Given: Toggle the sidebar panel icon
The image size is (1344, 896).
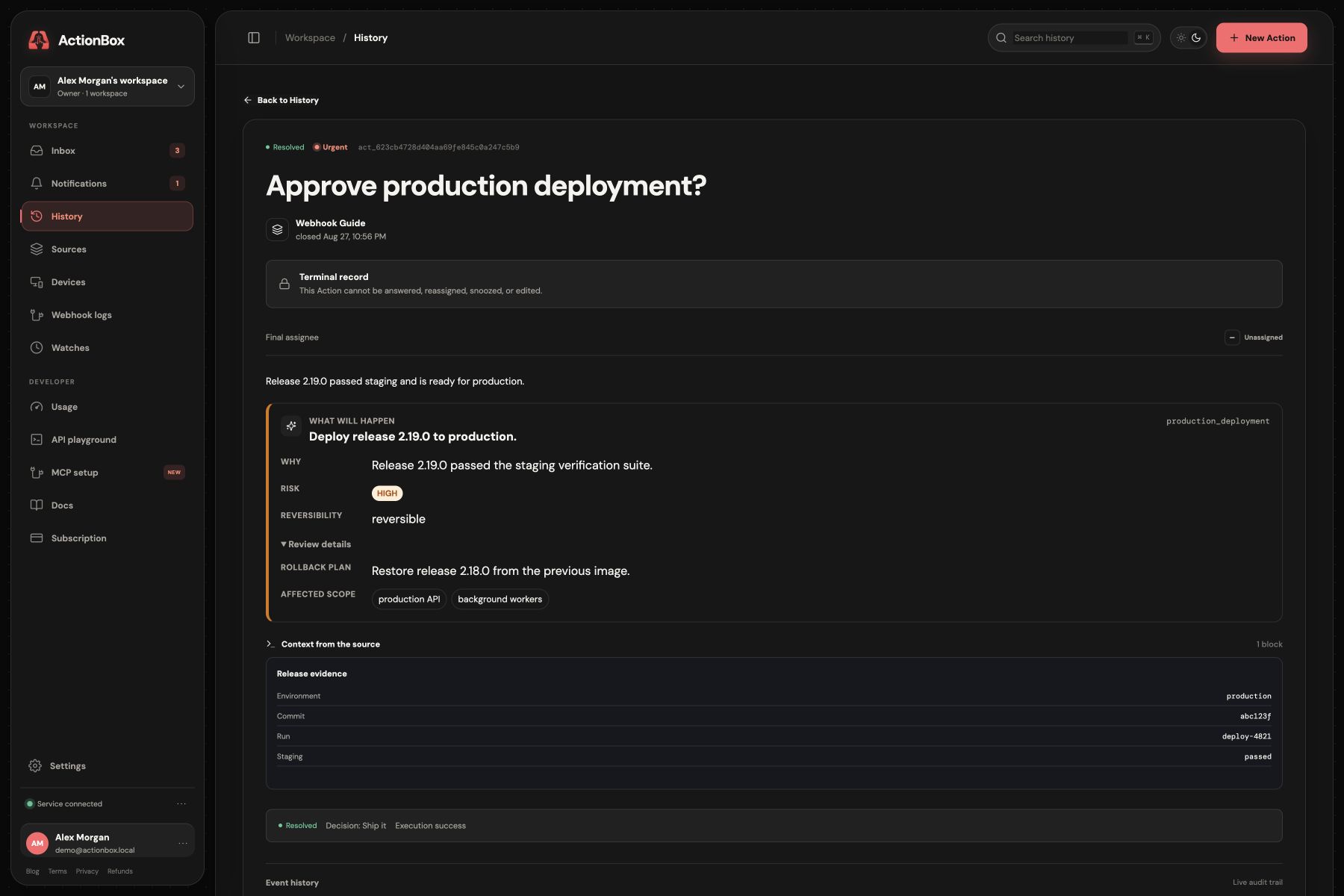Looking at the screenshot, I should tap(254, 37).
